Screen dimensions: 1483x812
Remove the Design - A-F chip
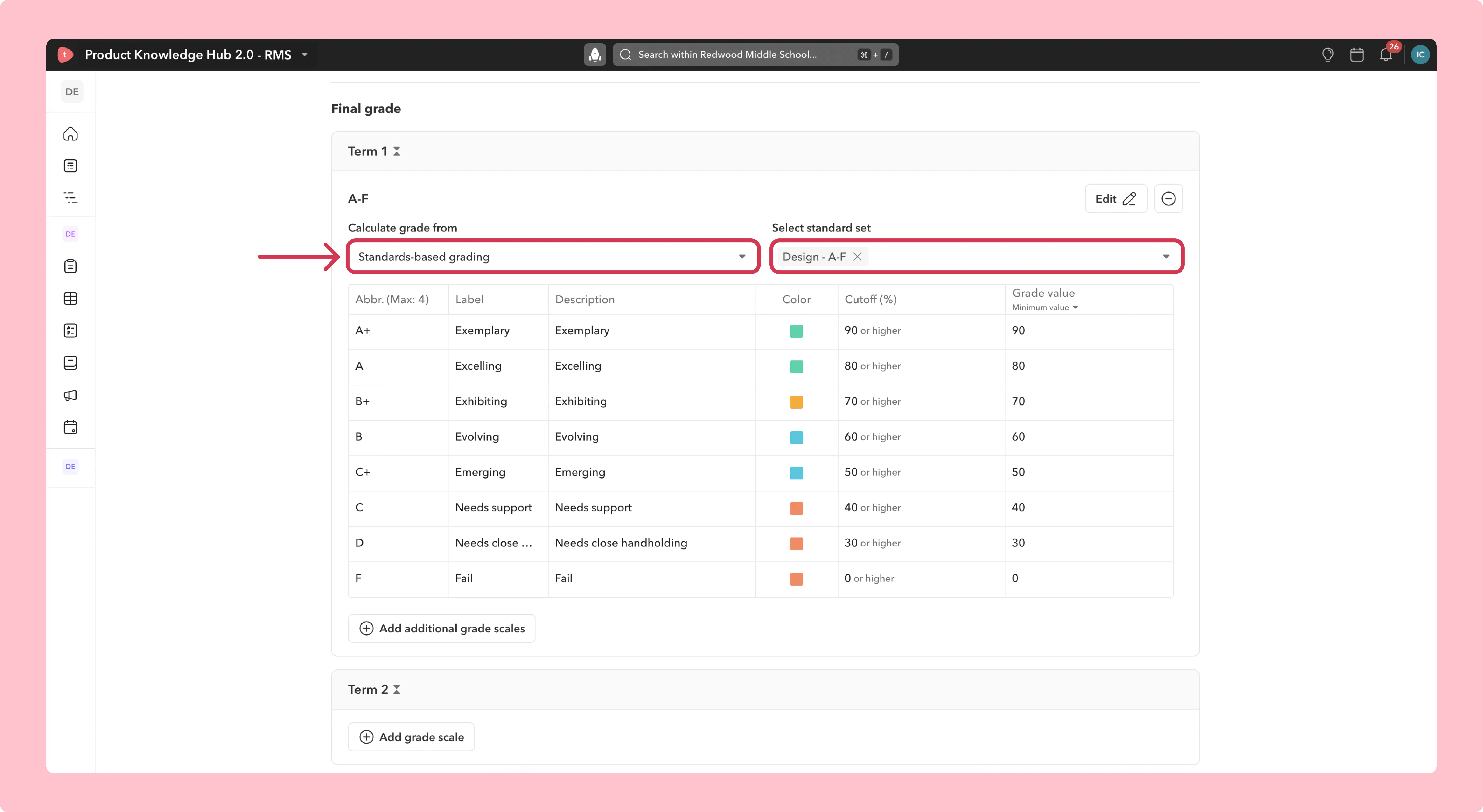(857, 257)
